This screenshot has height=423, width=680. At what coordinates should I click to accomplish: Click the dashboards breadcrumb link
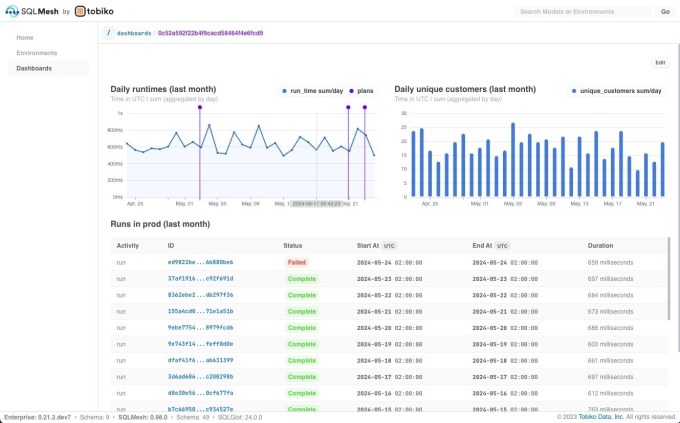point(134,33)
